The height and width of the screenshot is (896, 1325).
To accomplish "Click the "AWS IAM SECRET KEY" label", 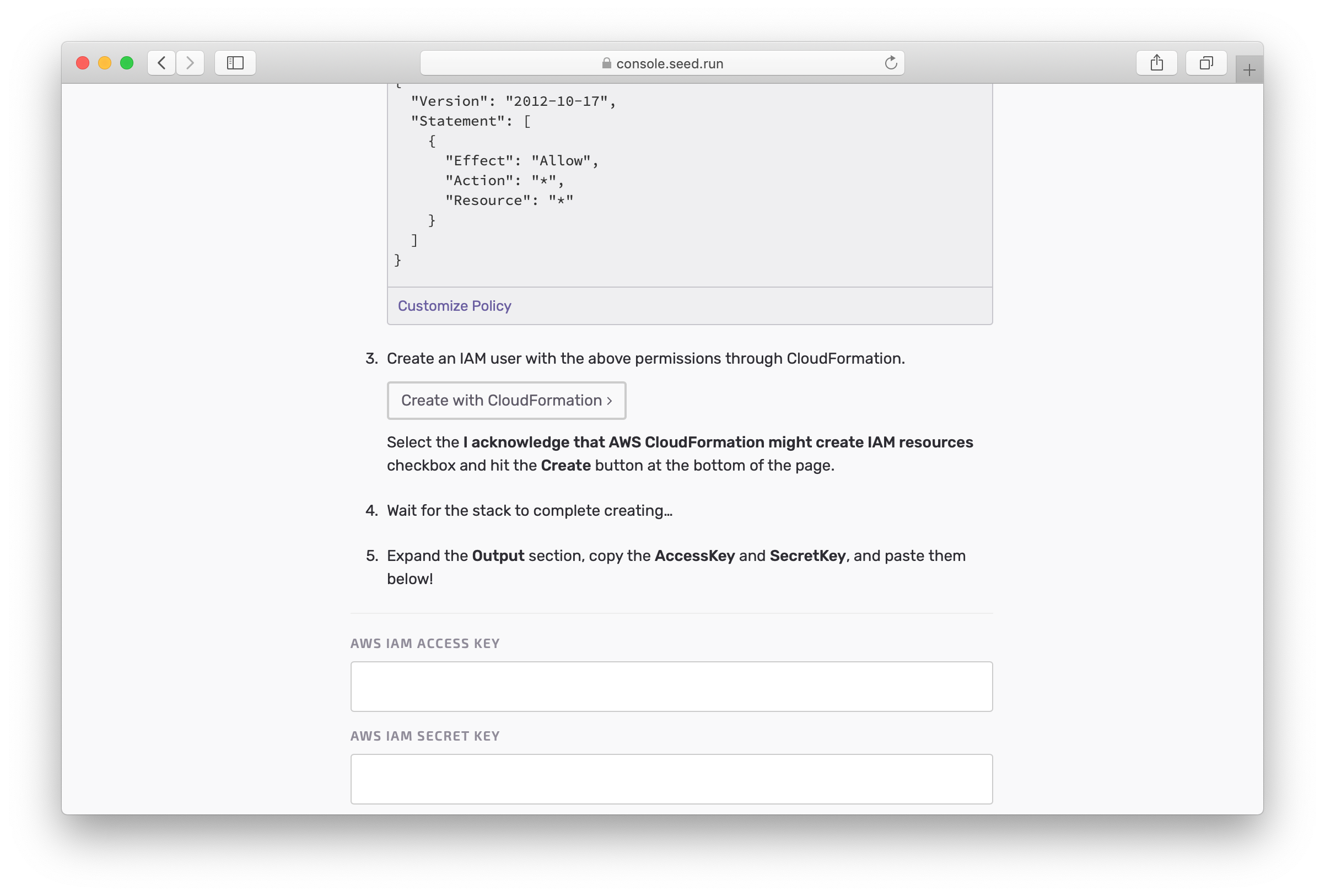I will [x=425, y=736].
